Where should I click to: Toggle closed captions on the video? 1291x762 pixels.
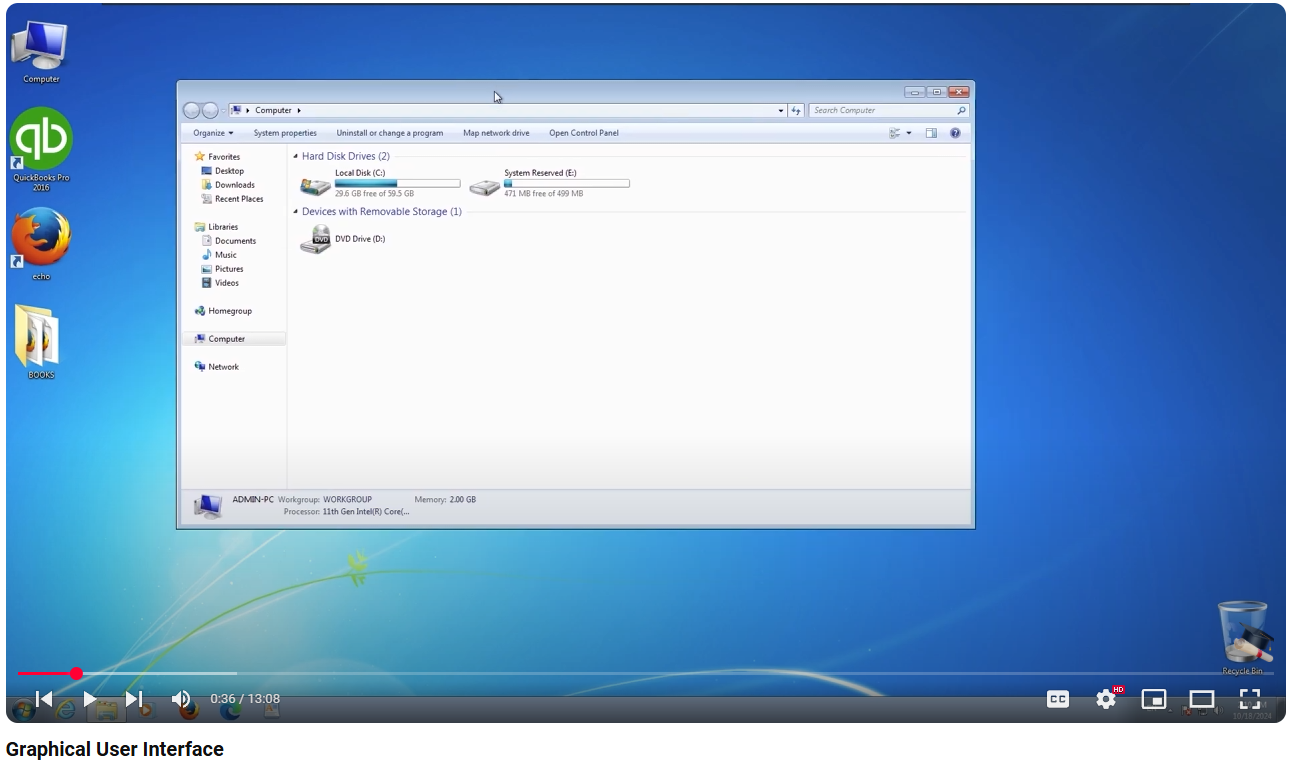pyautogui.click(x=1058, y=699)
